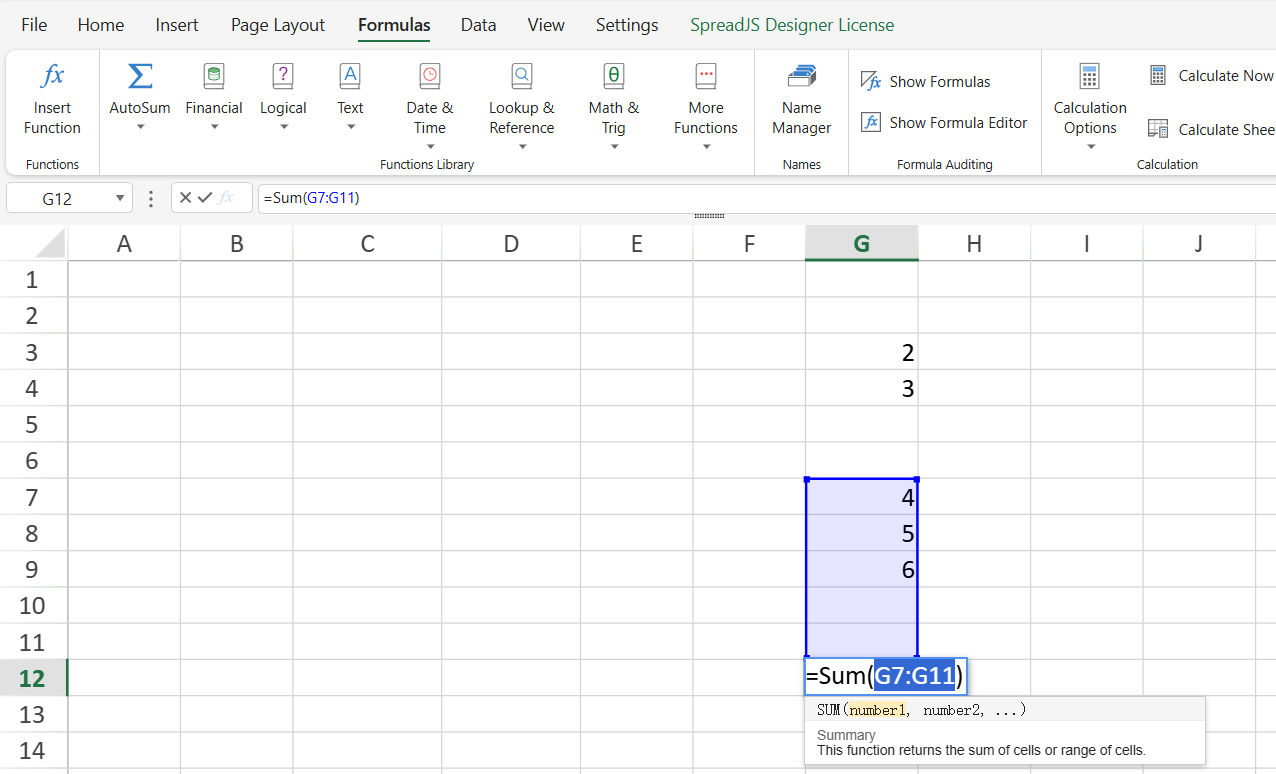The image size is (1276, 774).
Task: Expand the AutoSum dropdown arrow
Action: pos(140,127)
